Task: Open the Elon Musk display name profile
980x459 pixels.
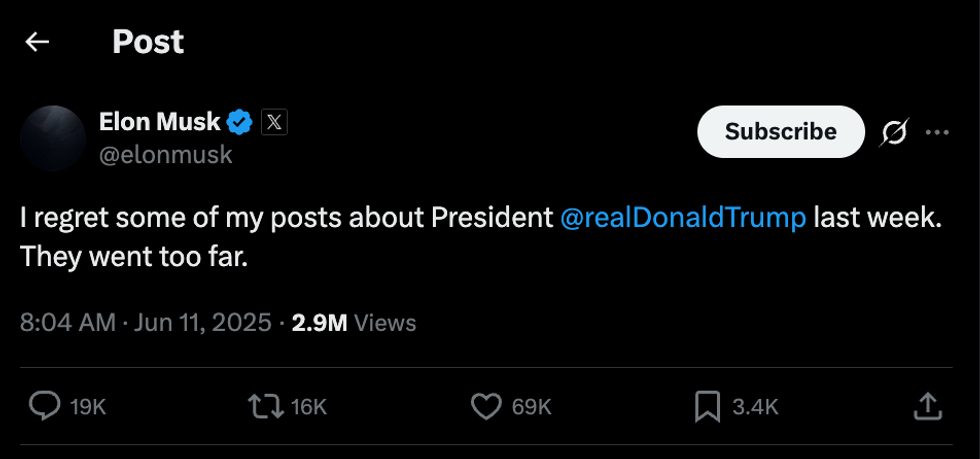Action: pos(159,122)
